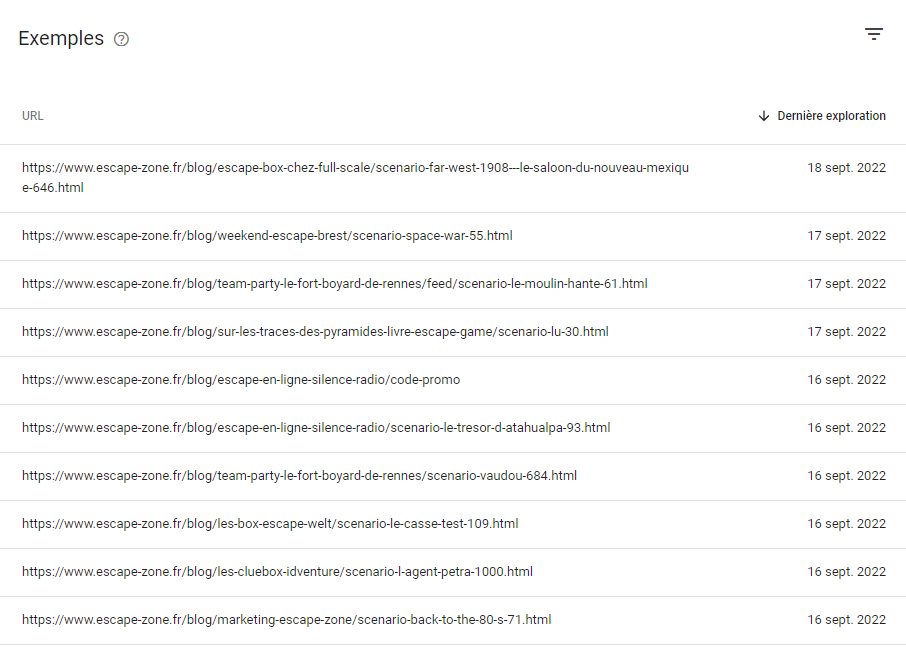This screenshot has height=647, width=906.
Task: Open the silence-radio code-promo URL
Action: (241, 380)
